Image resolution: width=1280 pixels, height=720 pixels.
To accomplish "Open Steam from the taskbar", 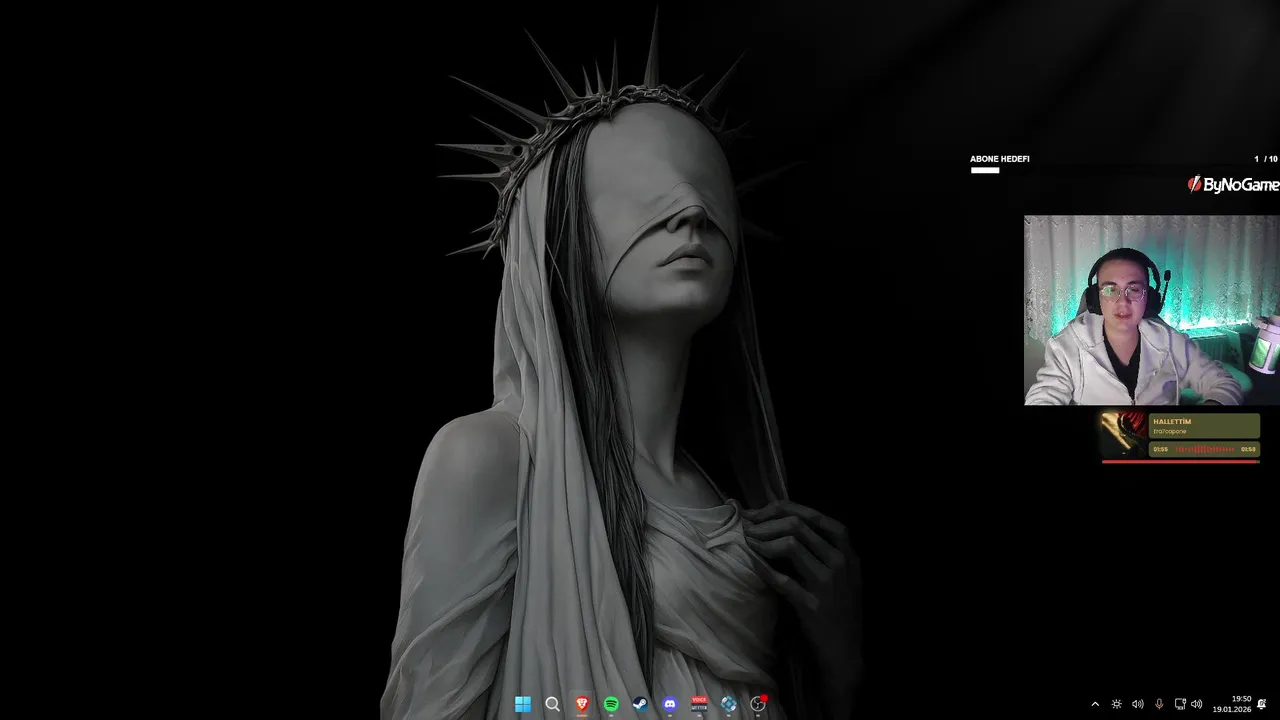I will (x=640, y=704).
